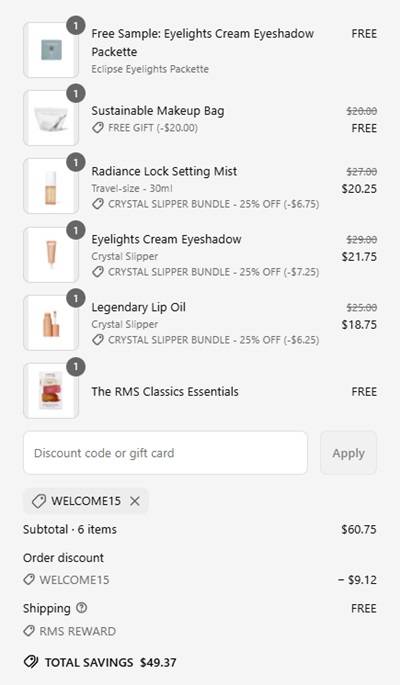This screenshot has width=400, height=685.
Task: Click the tag icon under Legendary Lip Oil
Action: tap(98, 340)
